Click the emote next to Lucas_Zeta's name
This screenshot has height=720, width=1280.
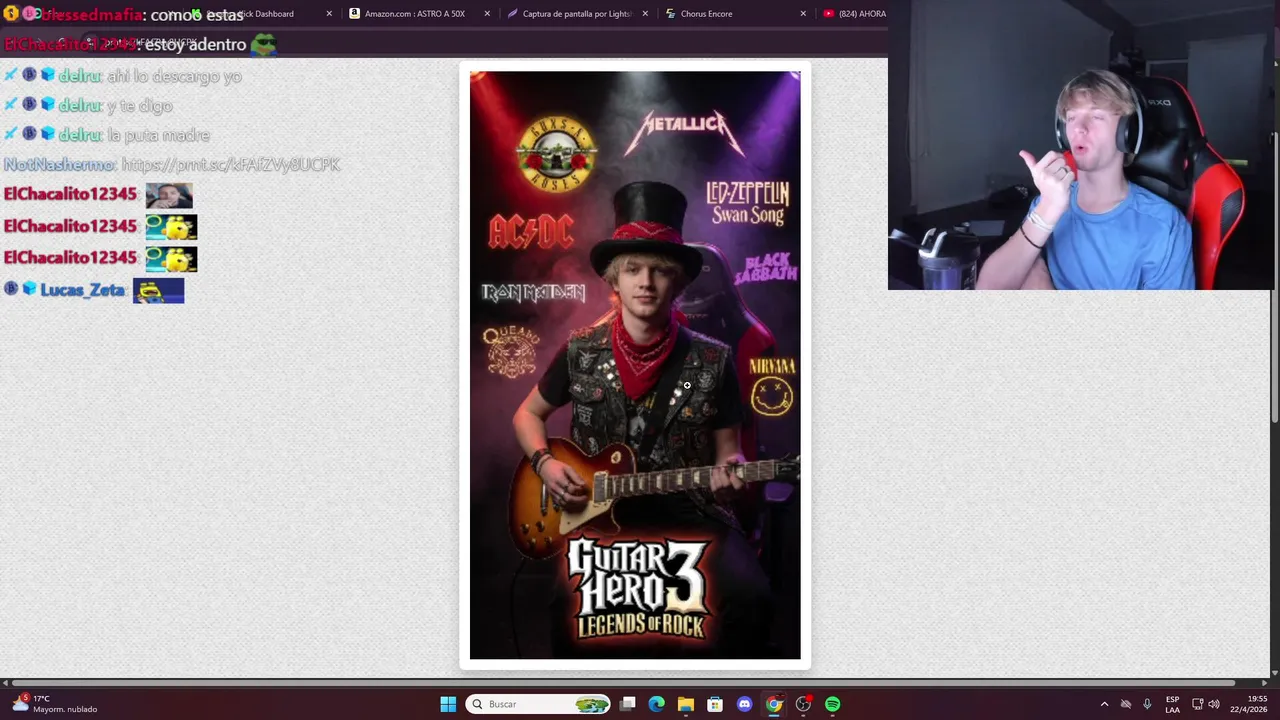[158, 291]
